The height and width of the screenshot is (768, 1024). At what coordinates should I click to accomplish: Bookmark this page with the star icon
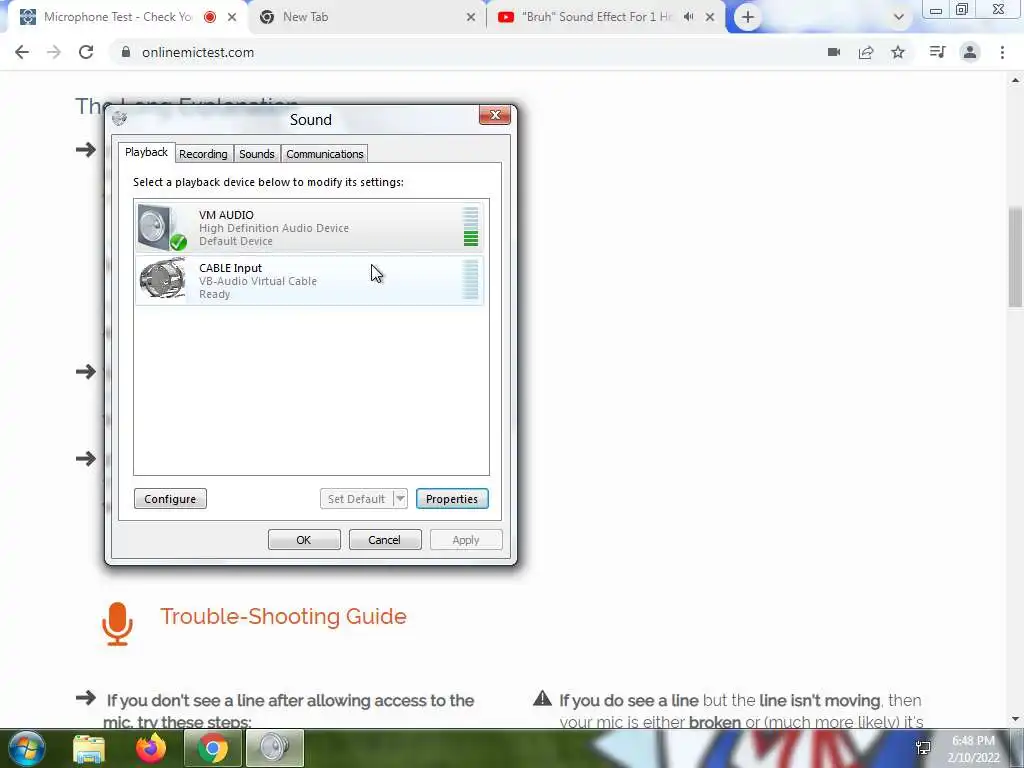point(898,52)
